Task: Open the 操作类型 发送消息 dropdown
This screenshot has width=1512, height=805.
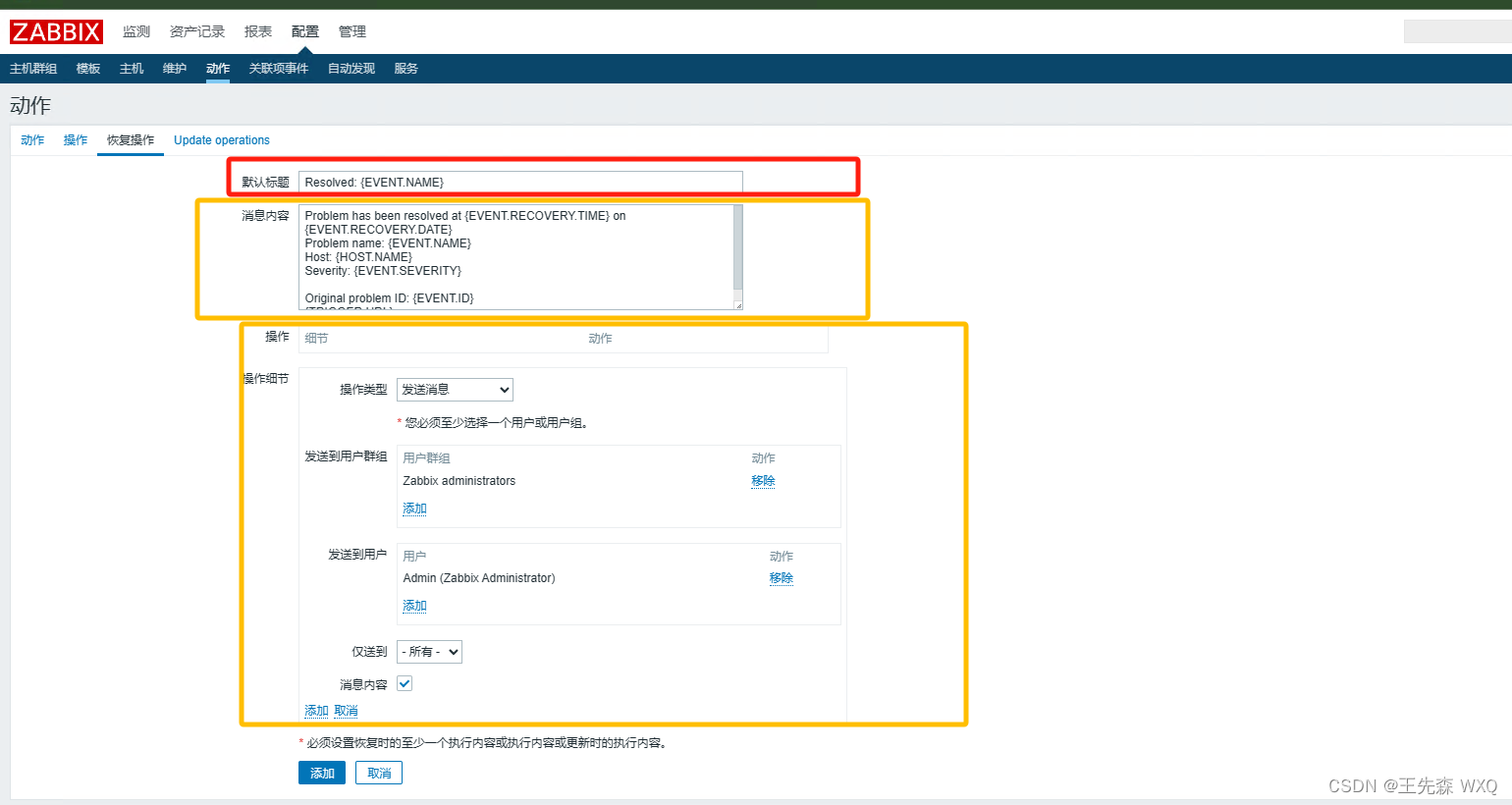Action: point(455,390)
